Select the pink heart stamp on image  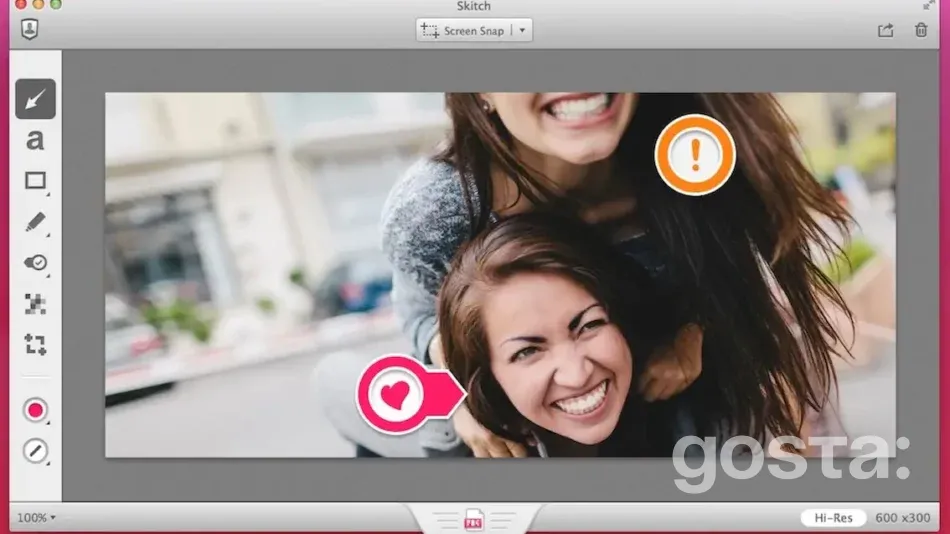click(x=396, y=395)
